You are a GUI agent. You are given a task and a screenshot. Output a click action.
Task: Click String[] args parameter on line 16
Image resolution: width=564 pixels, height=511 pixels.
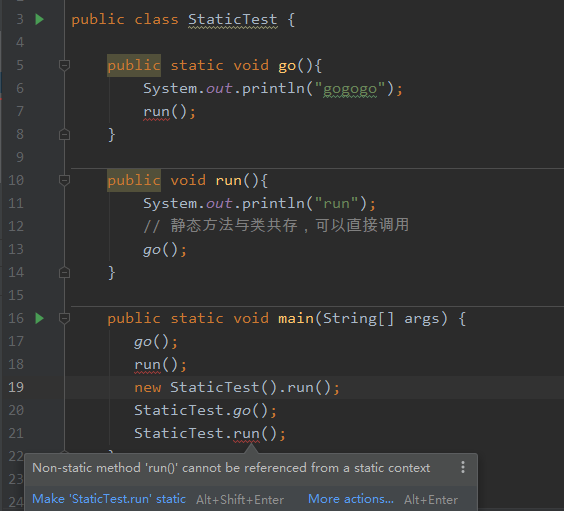click(381, 319)
